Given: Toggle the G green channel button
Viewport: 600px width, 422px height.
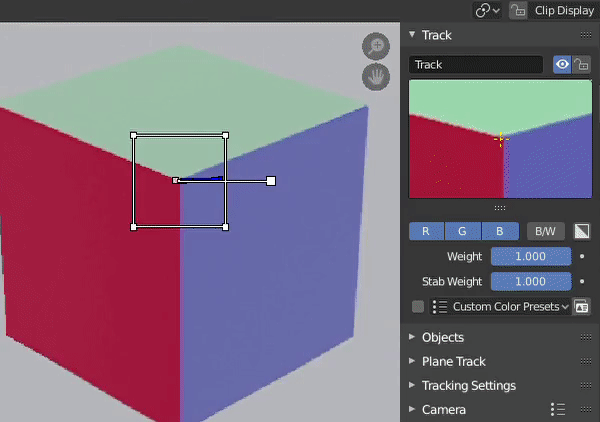Looking at the screenshot, I should tap(463, 231).
